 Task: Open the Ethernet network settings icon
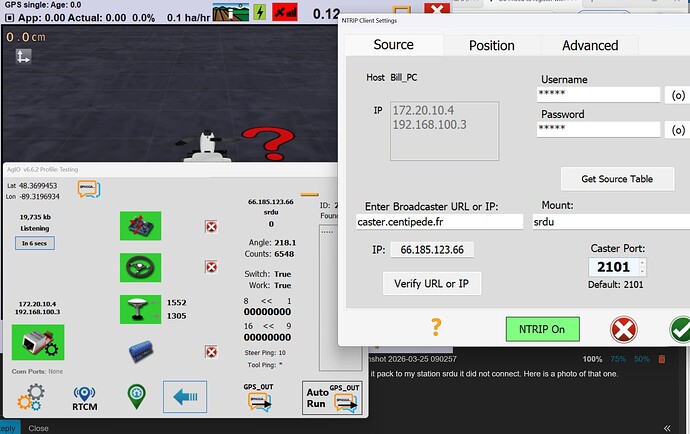[38, 342]
